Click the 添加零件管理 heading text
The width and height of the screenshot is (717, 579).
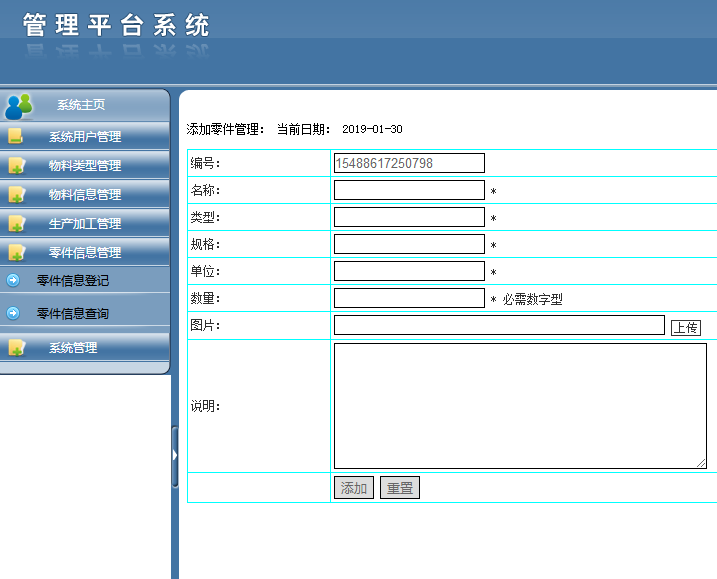pos(225,129)
